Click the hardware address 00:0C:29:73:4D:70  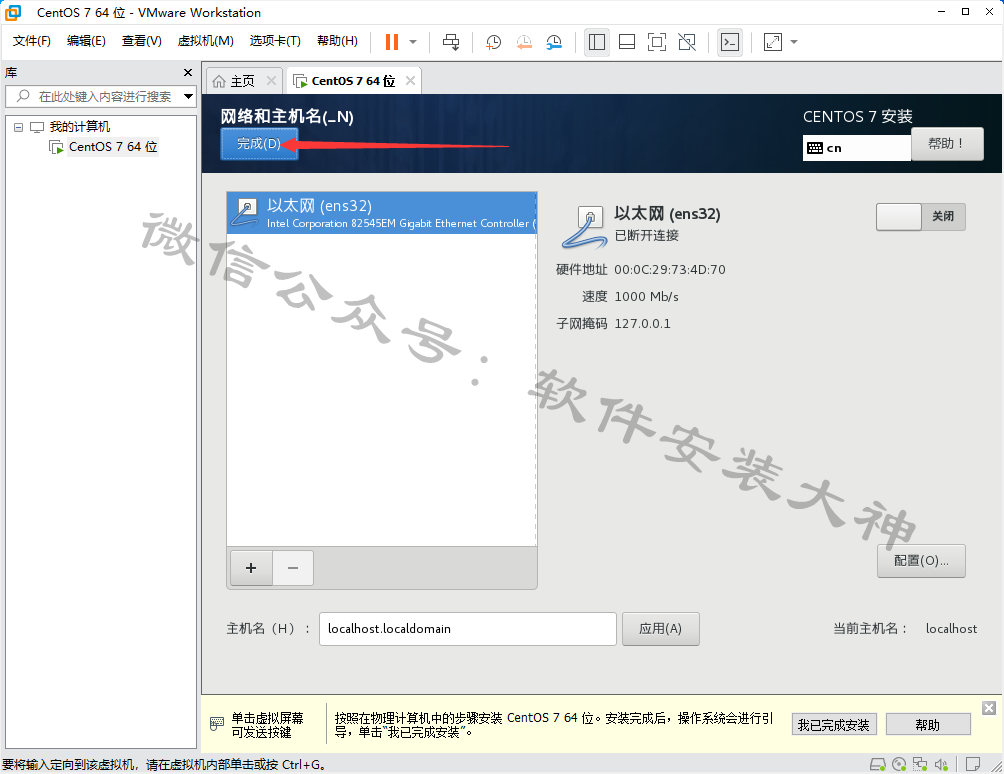pyautogui.click(x=670, y=270)
